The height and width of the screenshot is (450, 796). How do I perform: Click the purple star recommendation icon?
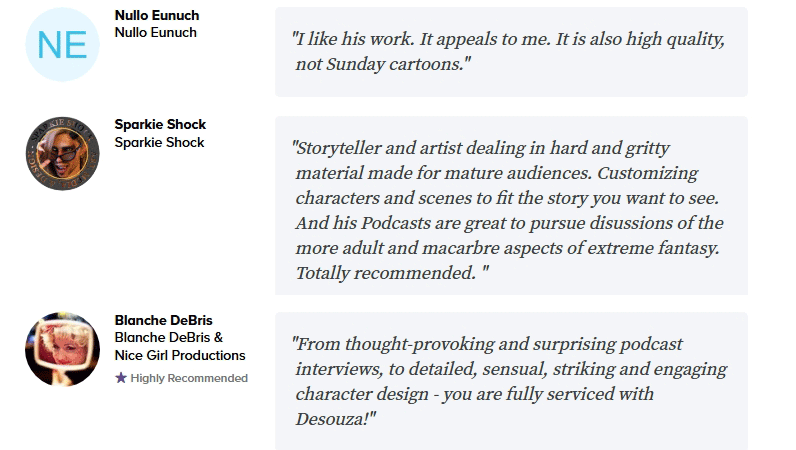[121, 378]
